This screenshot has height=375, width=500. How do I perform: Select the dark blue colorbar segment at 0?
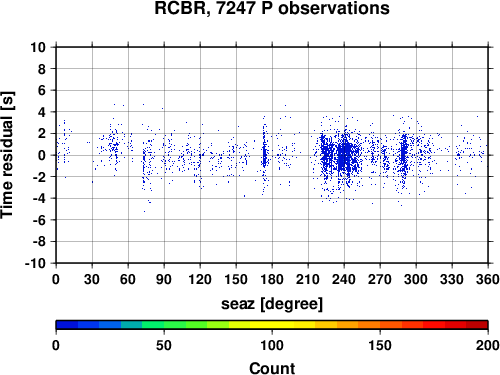[67, 325]
